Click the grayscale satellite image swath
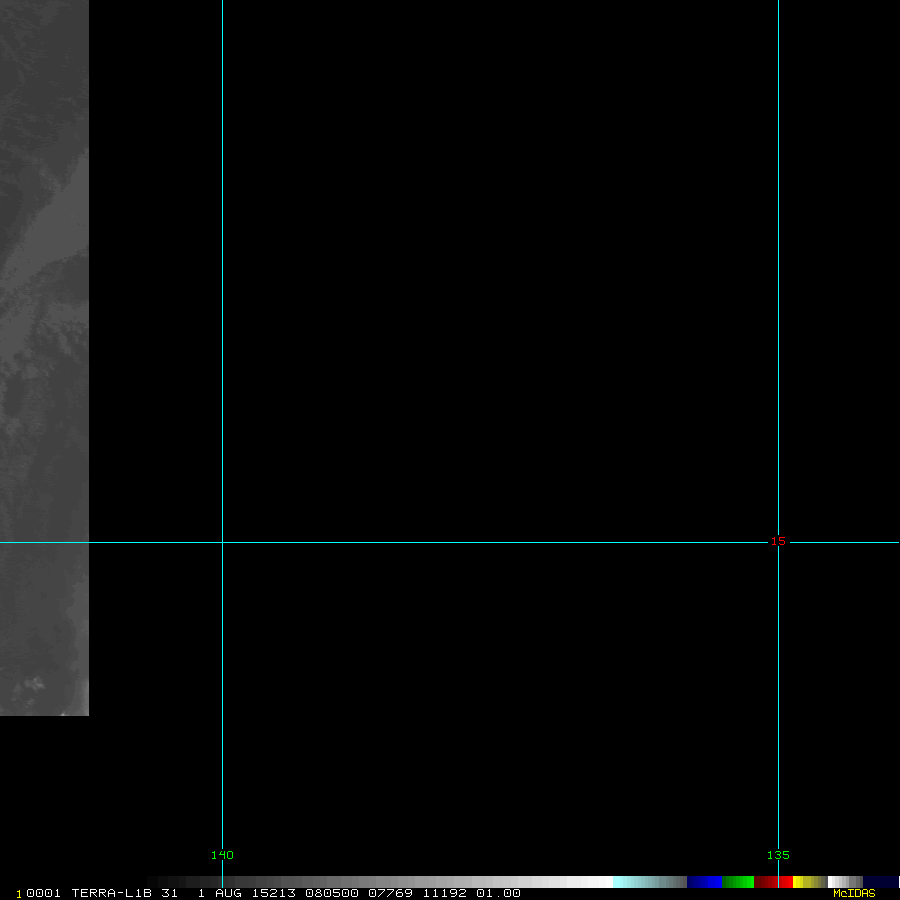 44,358
